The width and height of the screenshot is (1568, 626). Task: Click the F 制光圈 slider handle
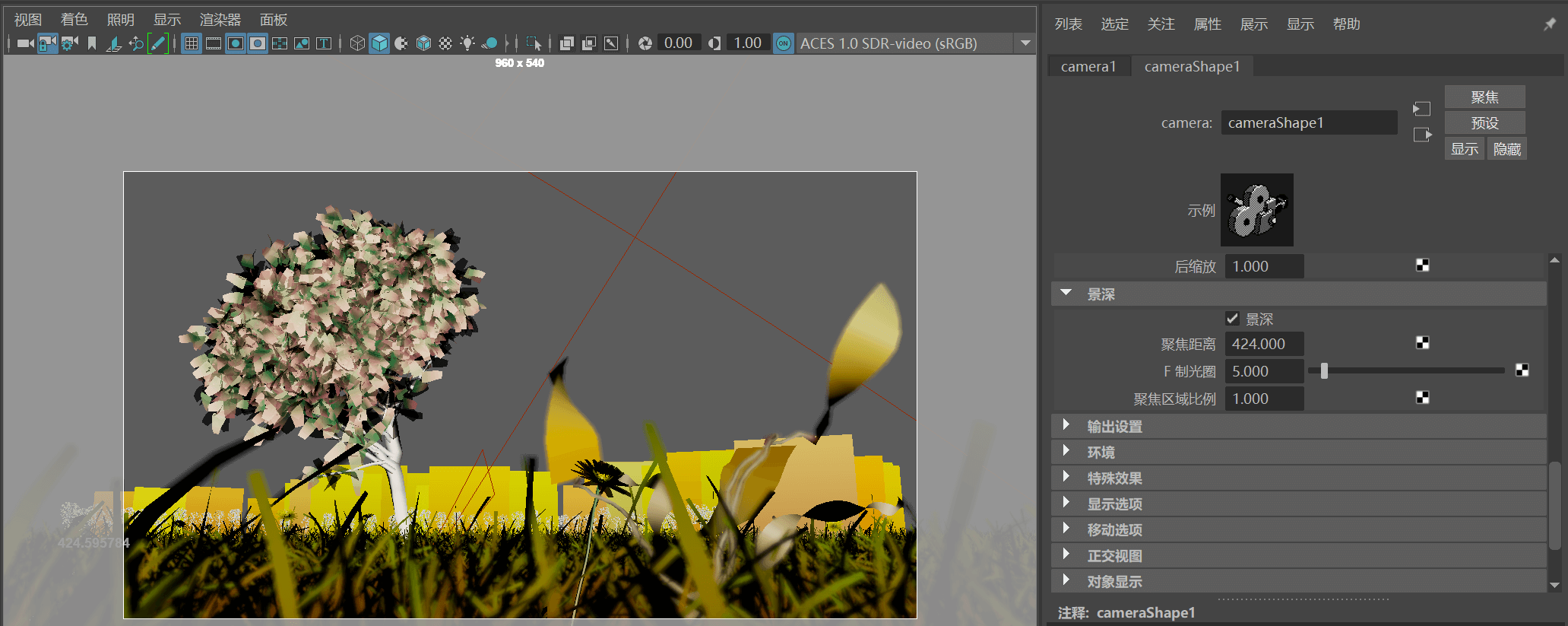[1324, 370]
